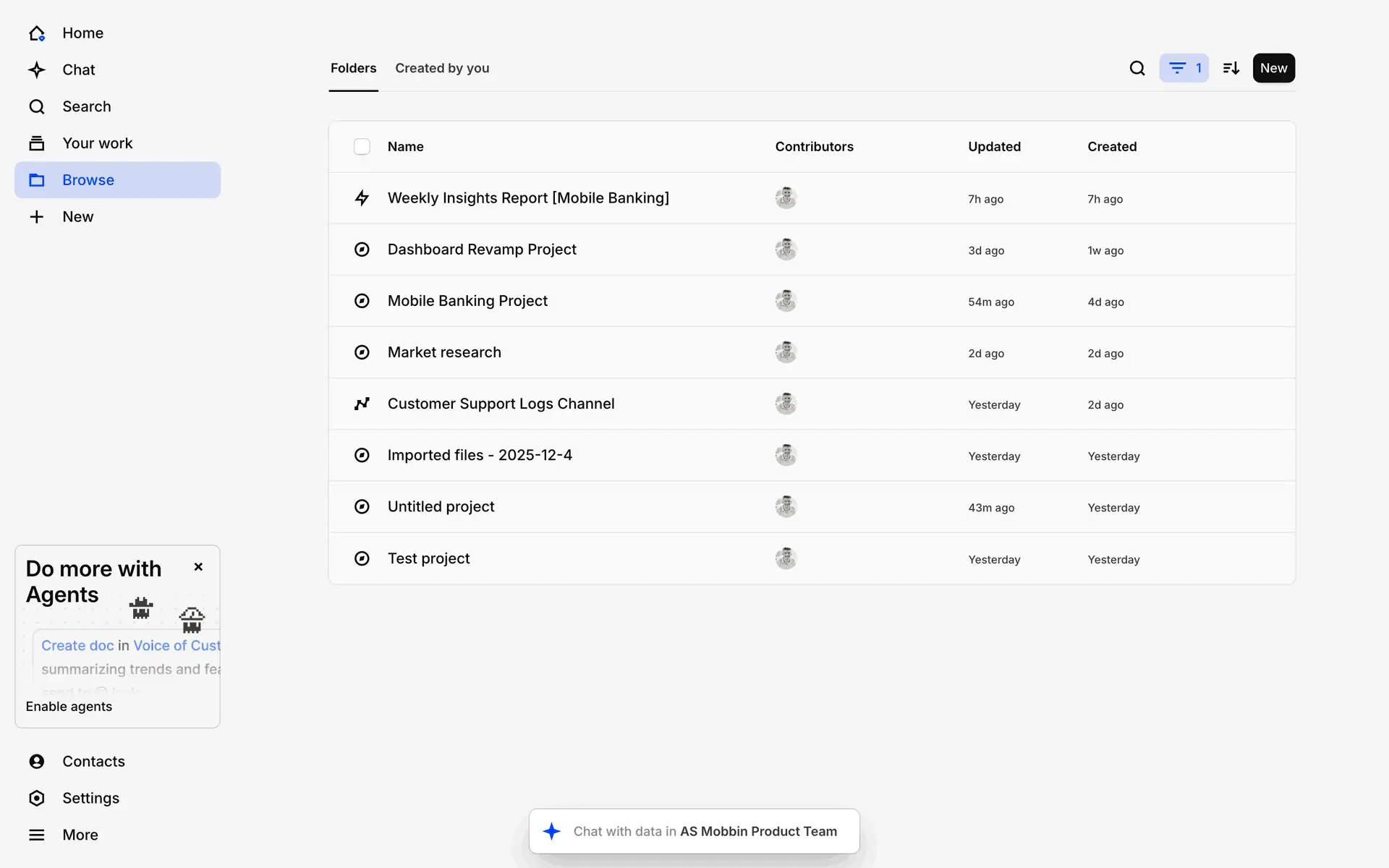Open Contacts in the sidebar
Image resolution: width=1389 pixels, height=868 pixels.
93,761
